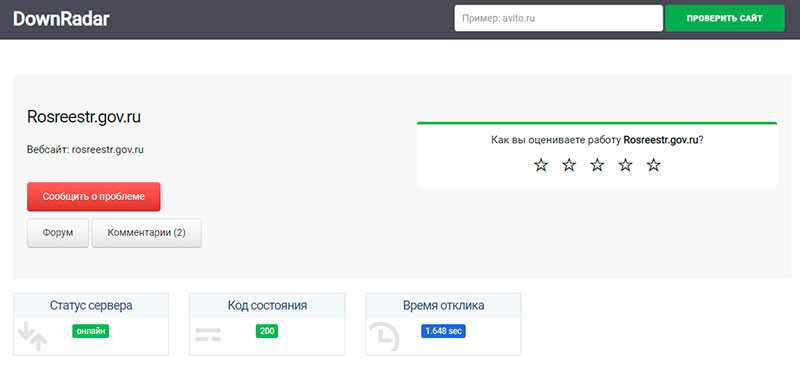
Task: Rate Rosreestr.gov.ru four stars
Action: [x=625, y=165]
